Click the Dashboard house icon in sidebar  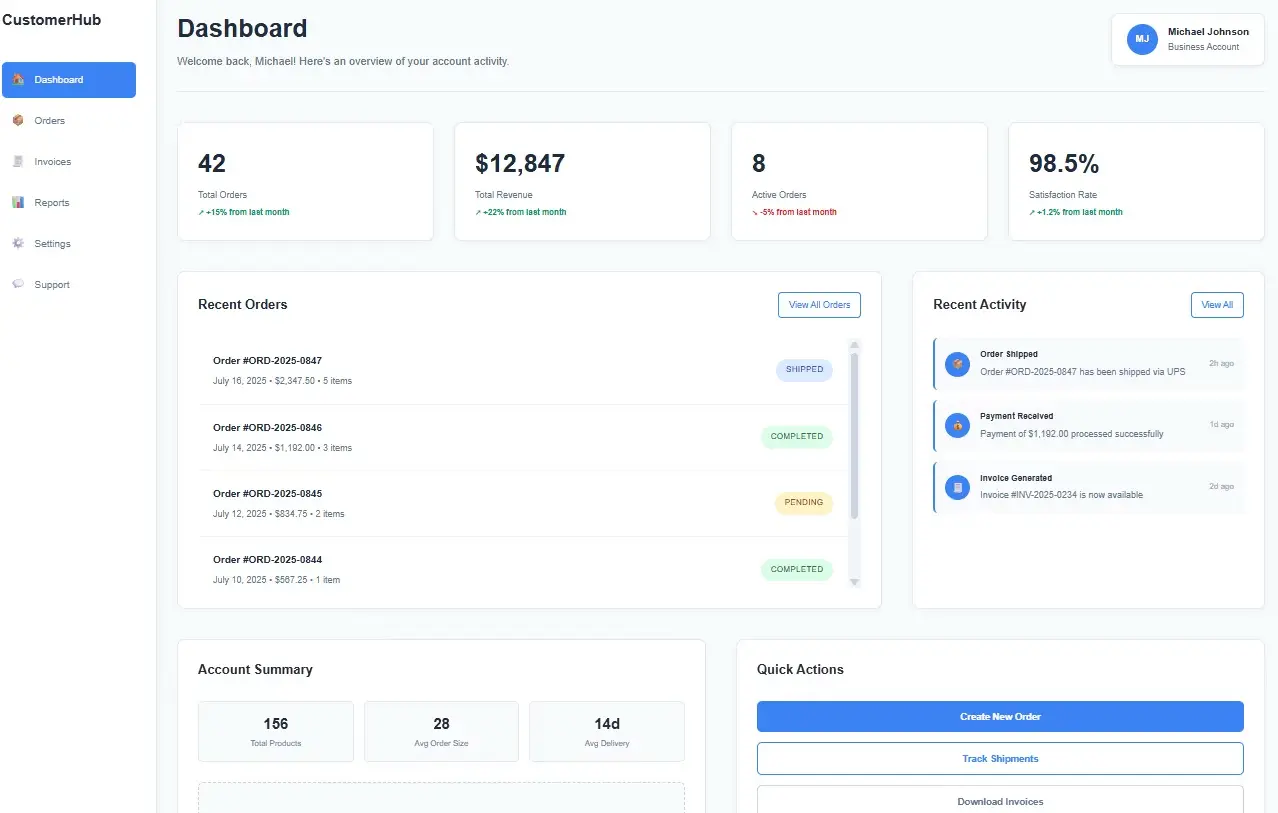(18, 80)
